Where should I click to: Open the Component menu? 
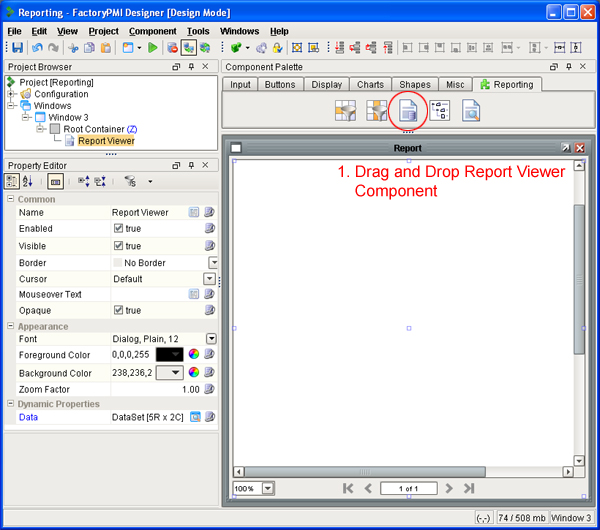[x=152, y=31]
